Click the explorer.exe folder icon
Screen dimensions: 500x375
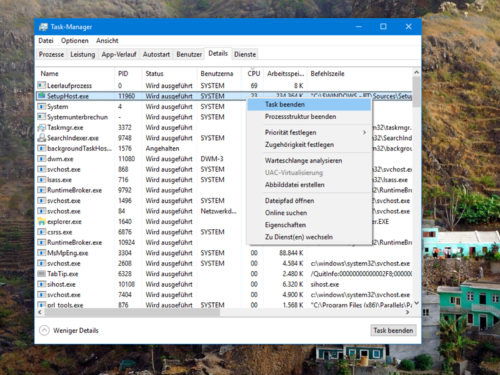pos(41,221)
